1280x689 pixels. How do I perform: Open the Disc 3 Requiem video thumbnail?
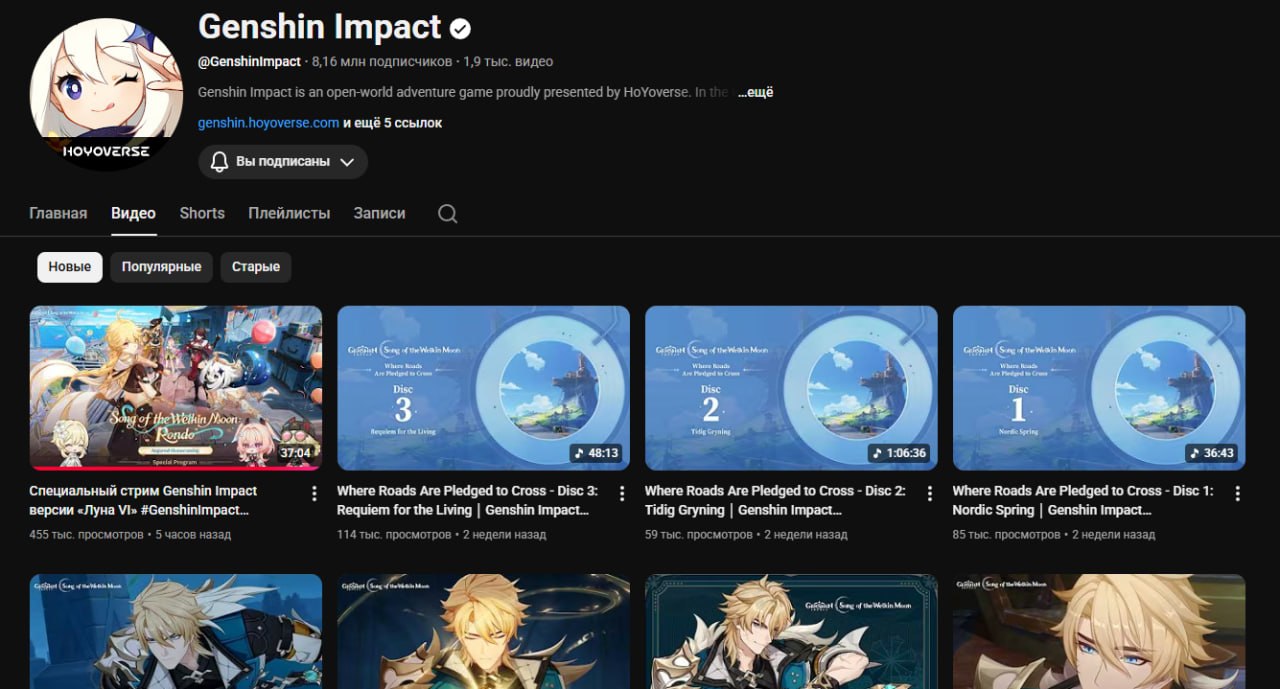(483, 388)
